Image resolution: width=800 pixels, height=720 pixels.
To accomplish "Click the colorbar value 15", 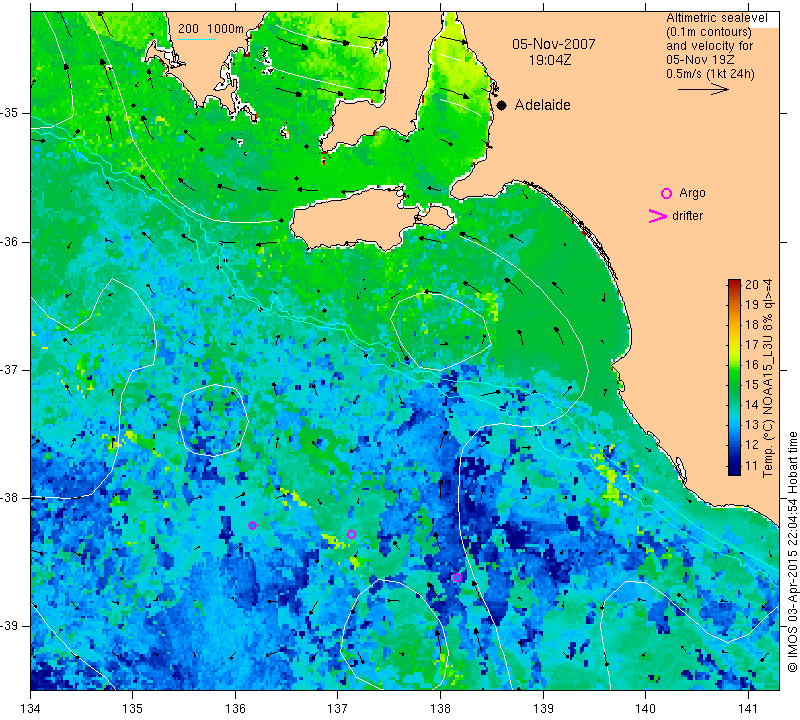I will (752, 385).
